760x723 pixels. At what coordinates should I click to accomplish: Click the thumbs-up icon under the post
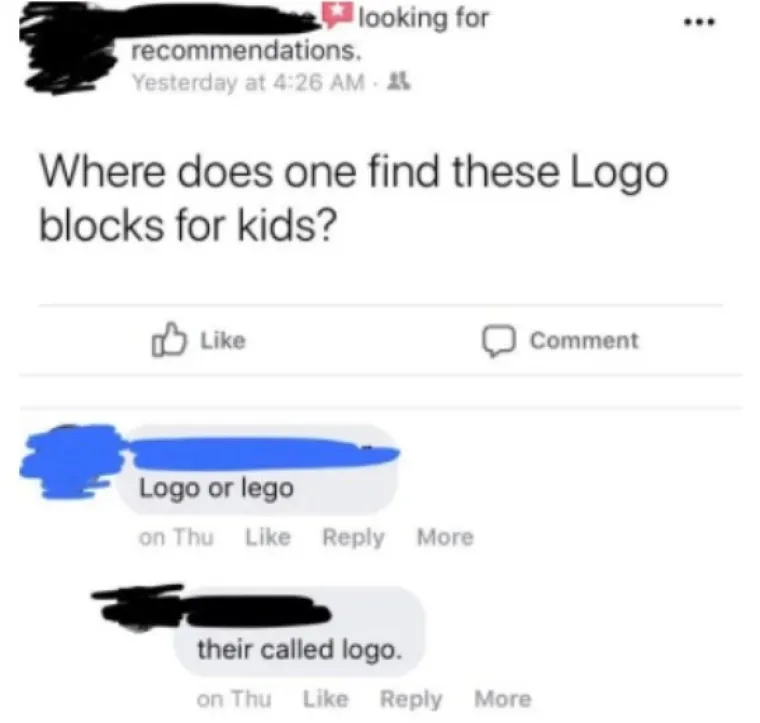(x=168, y=339)
